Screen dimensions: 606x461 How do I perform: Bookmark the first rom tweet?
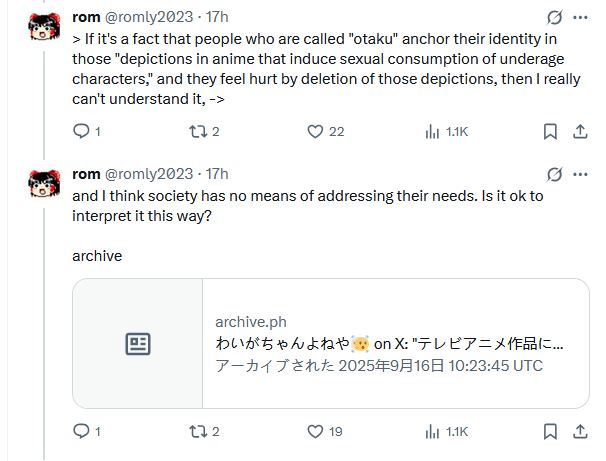tap(549, 131)
